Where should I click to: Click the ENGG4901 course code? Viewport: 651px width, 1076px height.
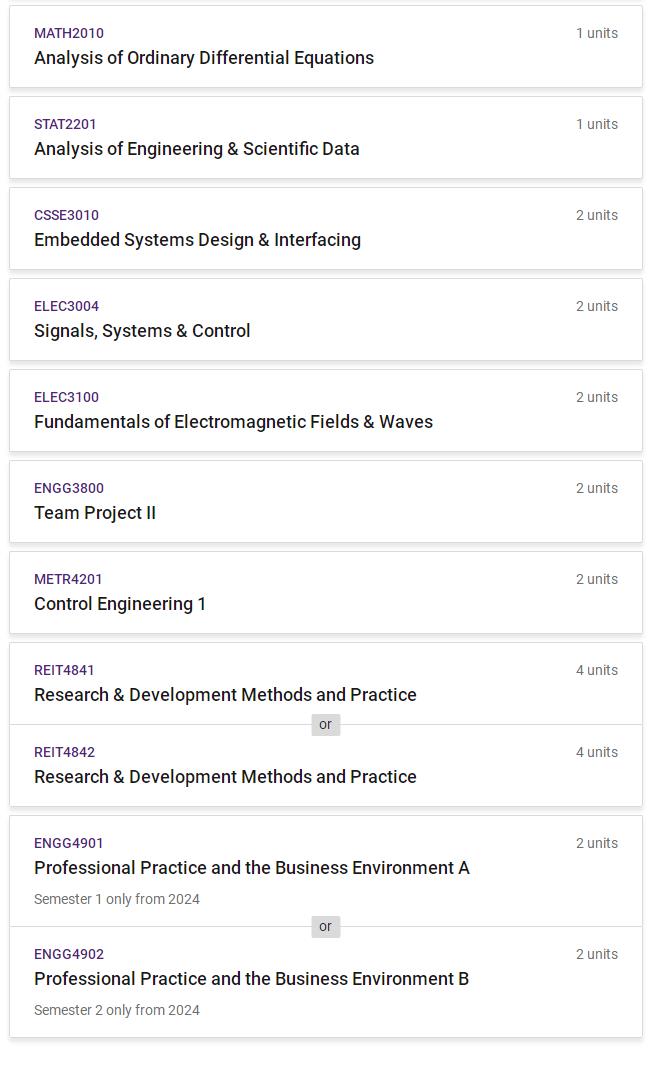(x=69, y=843)
